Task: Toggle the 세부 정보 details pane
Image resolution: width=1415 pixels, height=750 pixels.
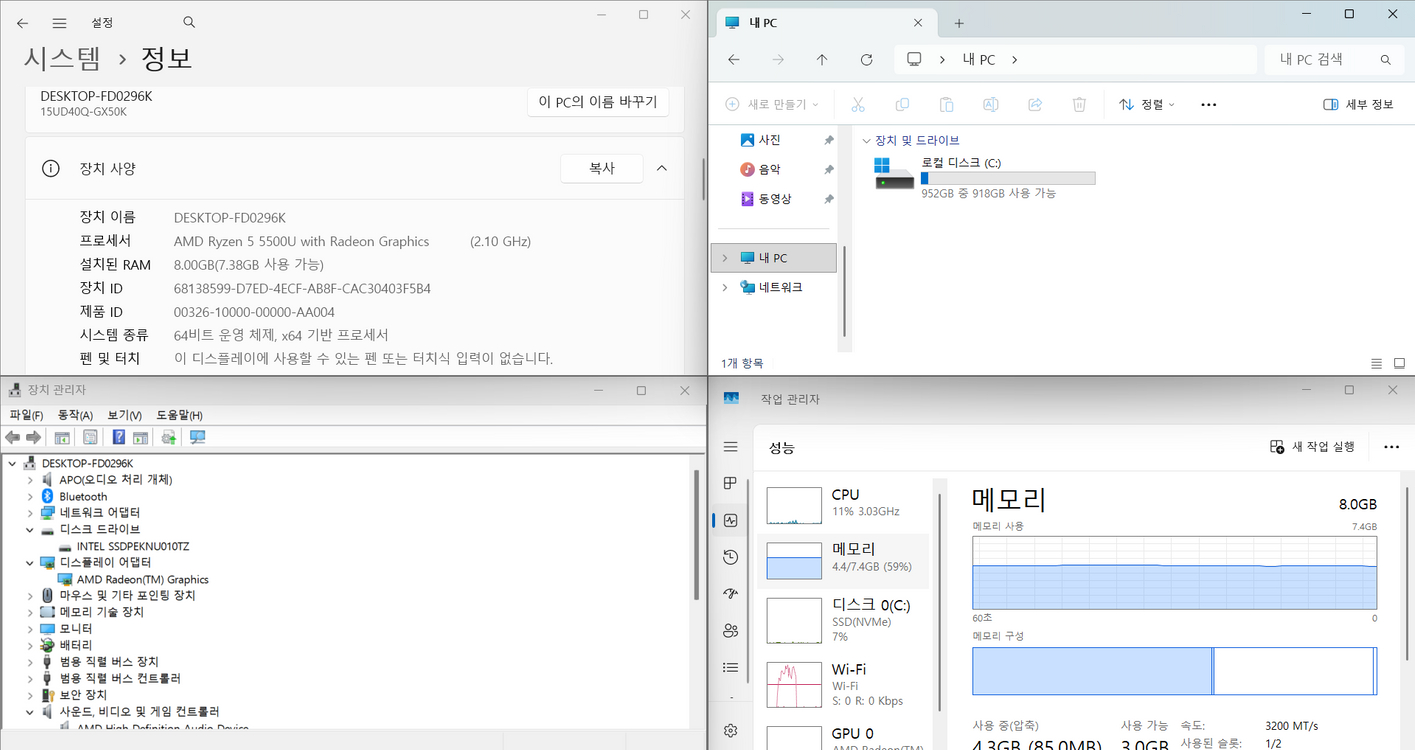Action: (1357, 103)
